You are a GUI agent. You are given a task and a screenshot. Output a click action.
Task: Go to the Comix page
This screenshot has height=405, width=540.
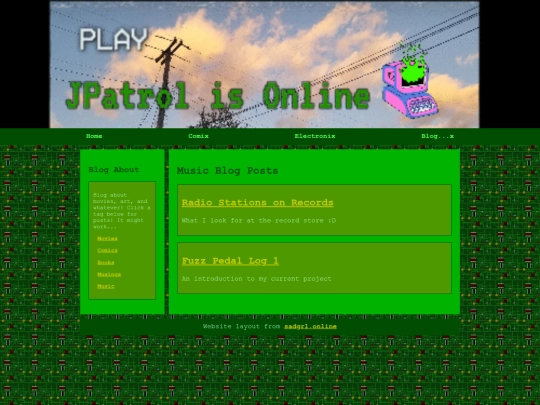[x=198, y=136]
